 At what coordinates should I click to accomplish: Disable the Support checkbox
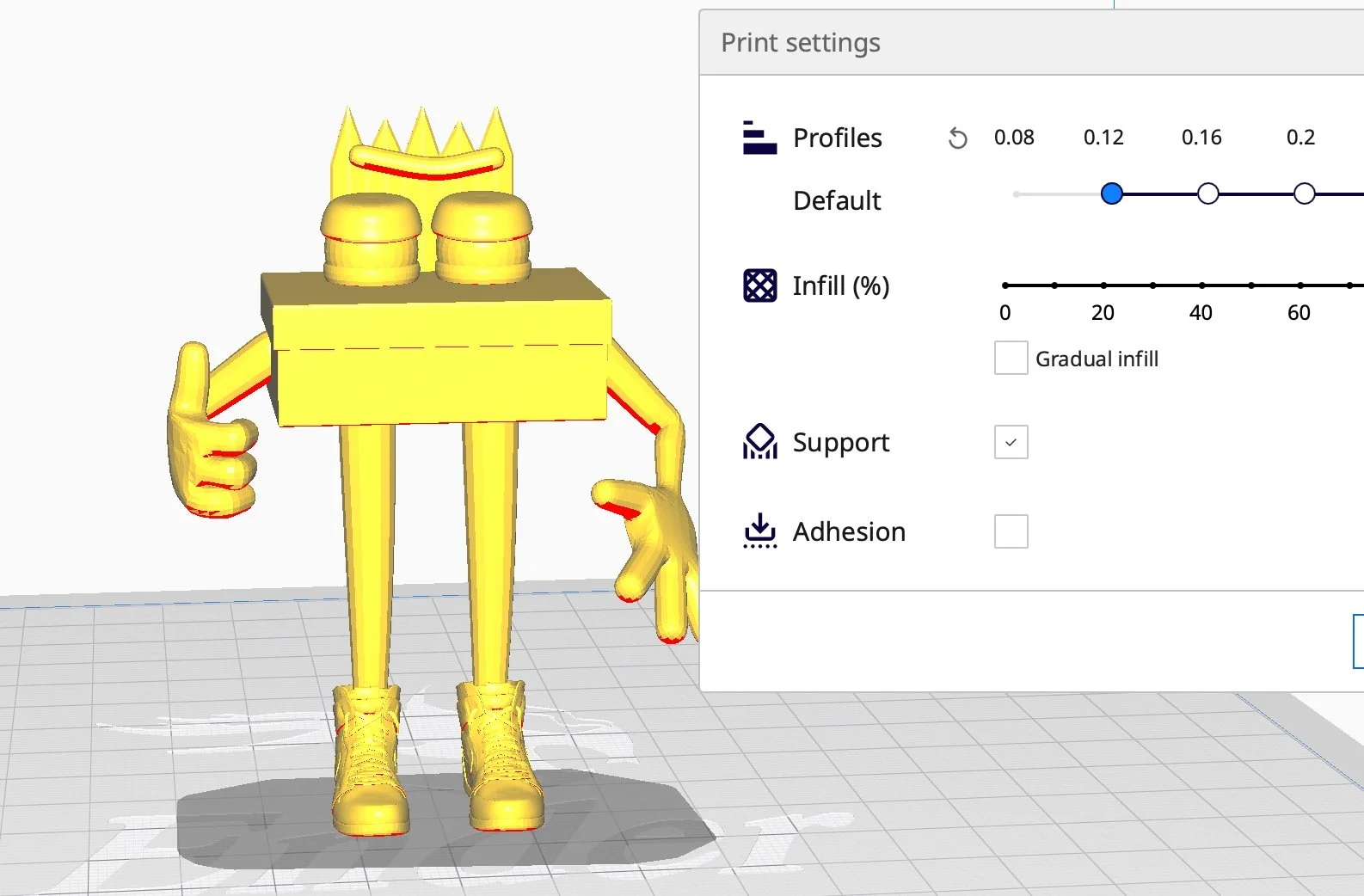coord(1011,442)
